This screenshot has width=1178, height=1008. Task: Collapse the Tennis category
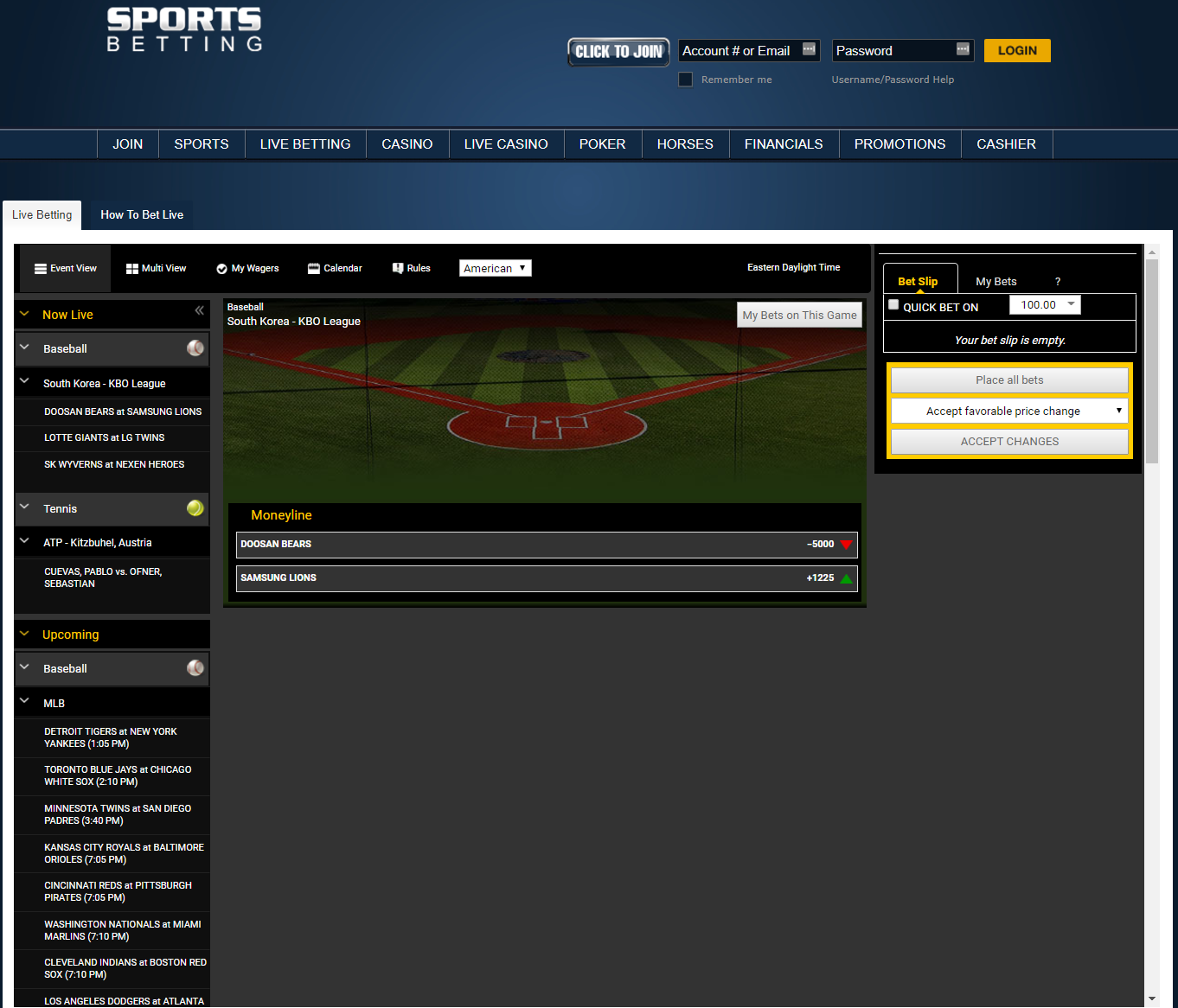click(24, 507)
